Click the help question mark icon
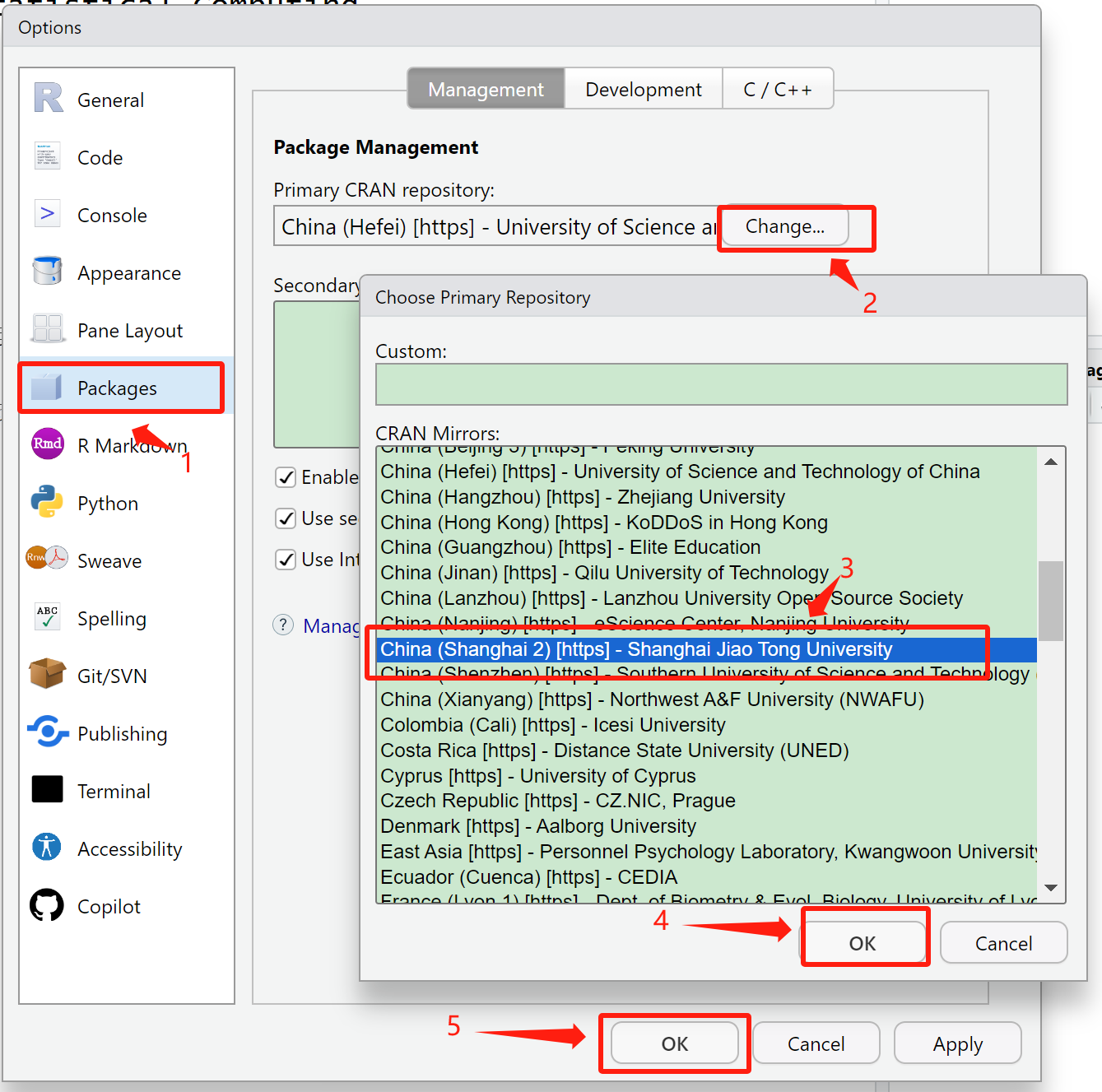Viewport: 1102px width, 1092px height. coord(283,625)
